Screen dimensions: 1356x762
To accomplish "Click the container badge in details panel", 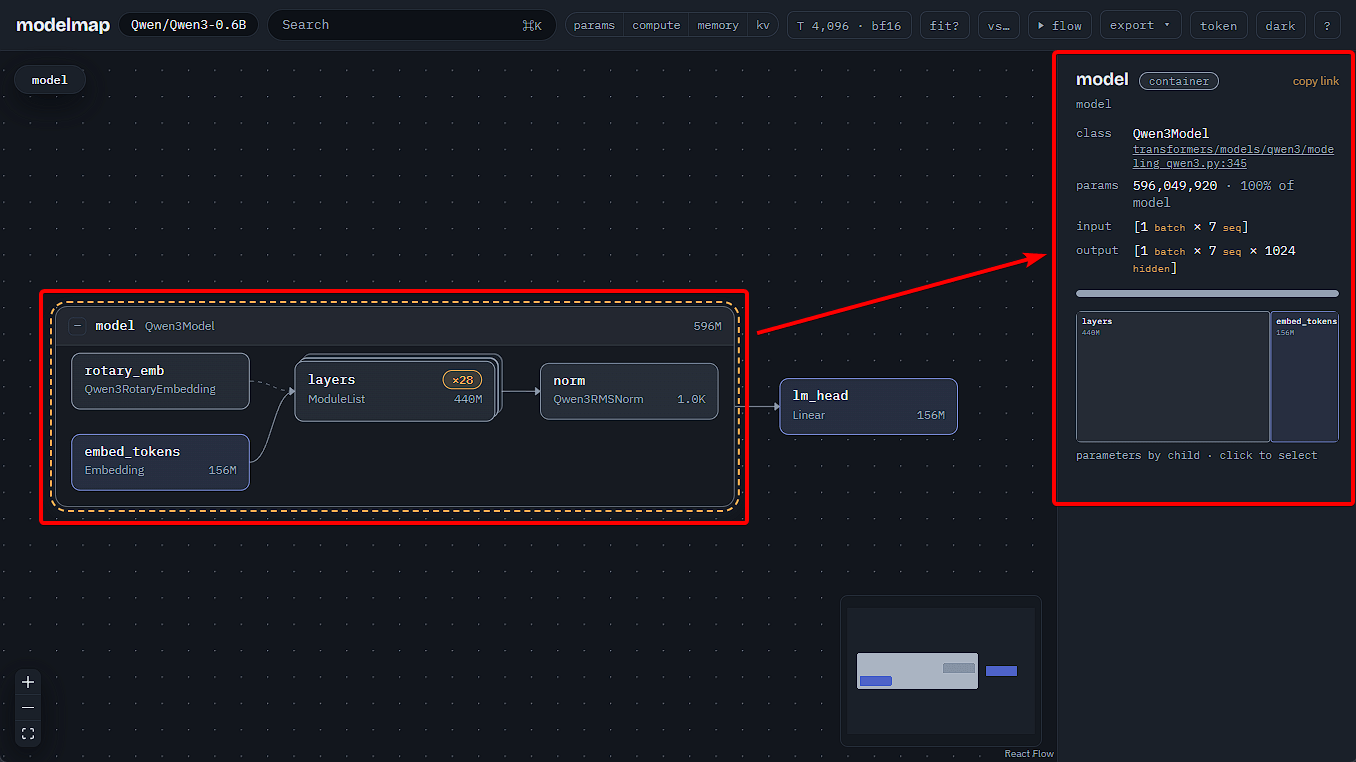I will click(x=1178, y=81).
